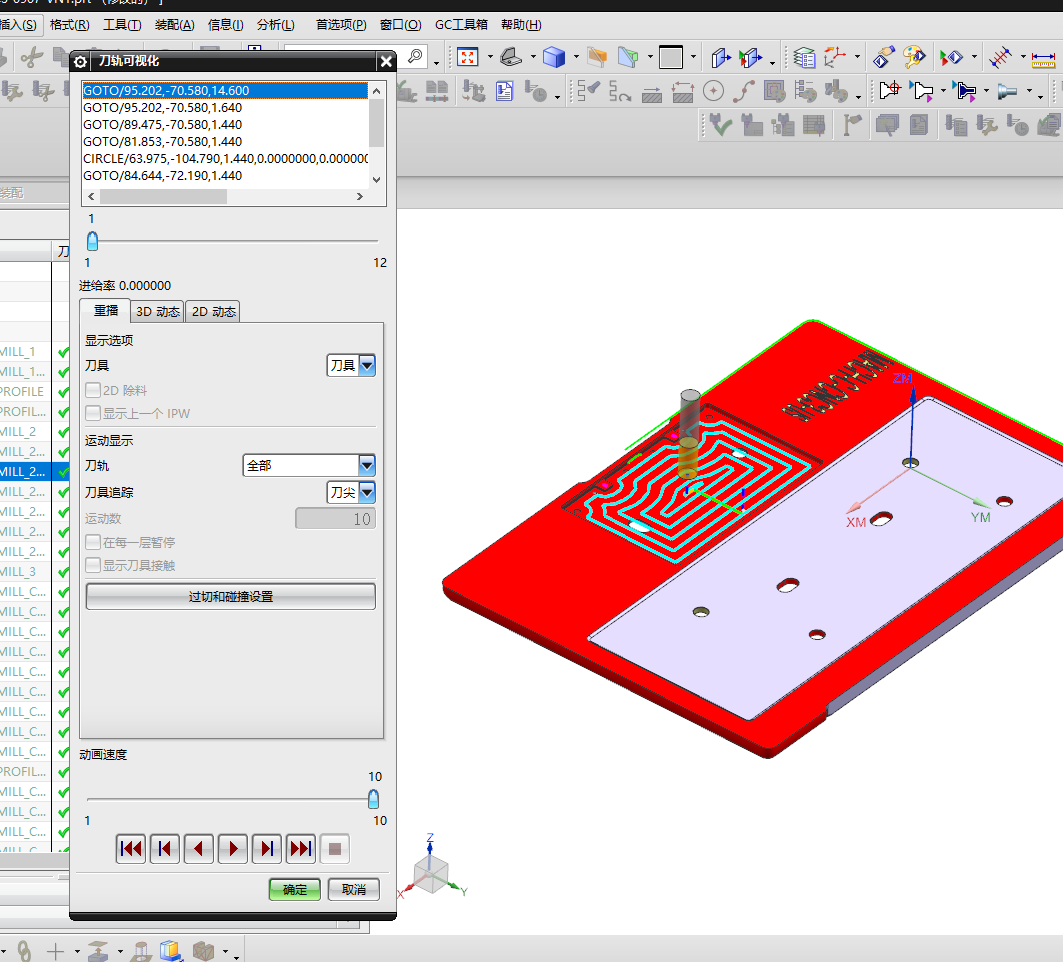Switch to the 3D 动态 tab

coord(157,312)
